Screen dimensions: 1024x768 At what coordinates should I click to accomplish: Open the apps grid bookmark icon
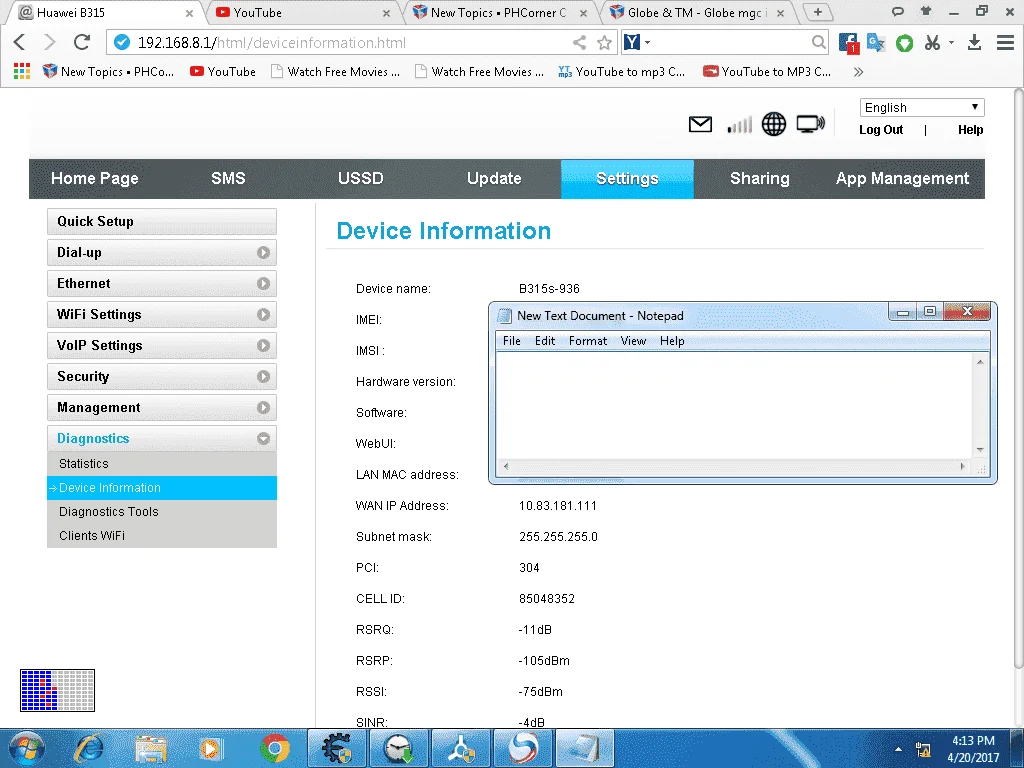pos(22,71)
